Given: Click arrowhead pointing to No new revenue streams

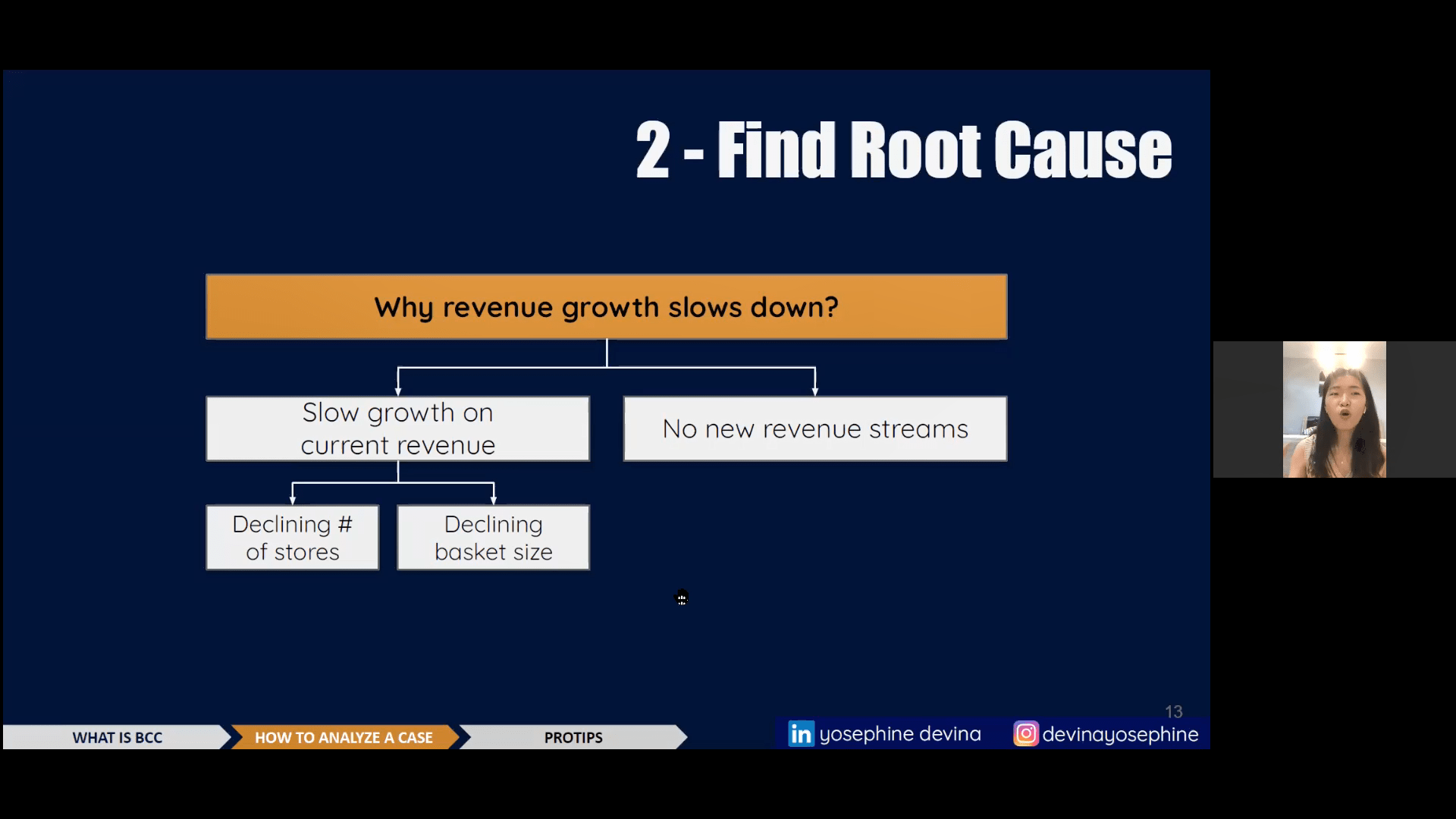Looking at the screenshot, I should click(x=815, y=391).
